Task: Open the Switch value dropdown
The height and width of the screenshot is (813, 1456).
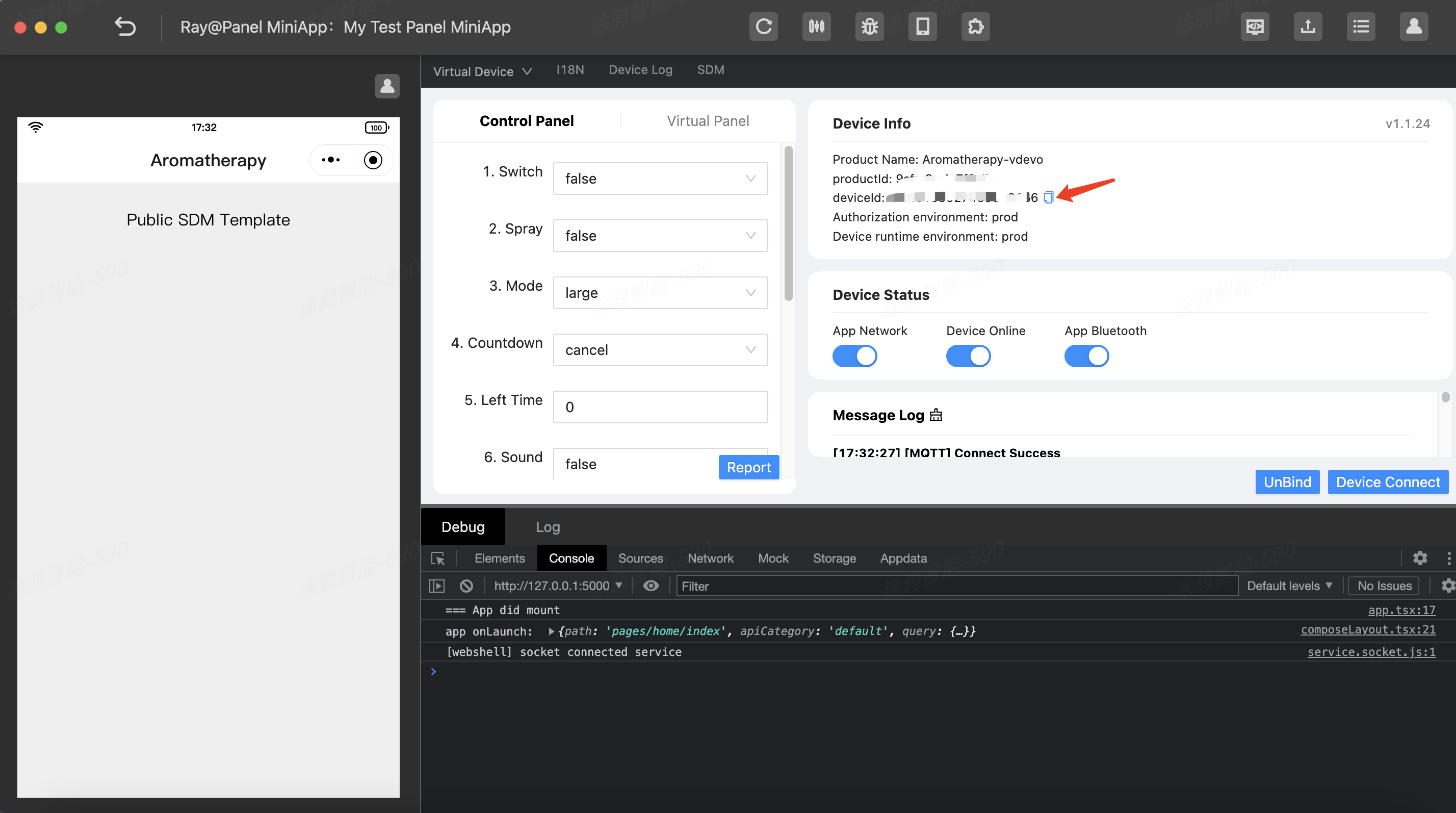Action: coord(660,179)
